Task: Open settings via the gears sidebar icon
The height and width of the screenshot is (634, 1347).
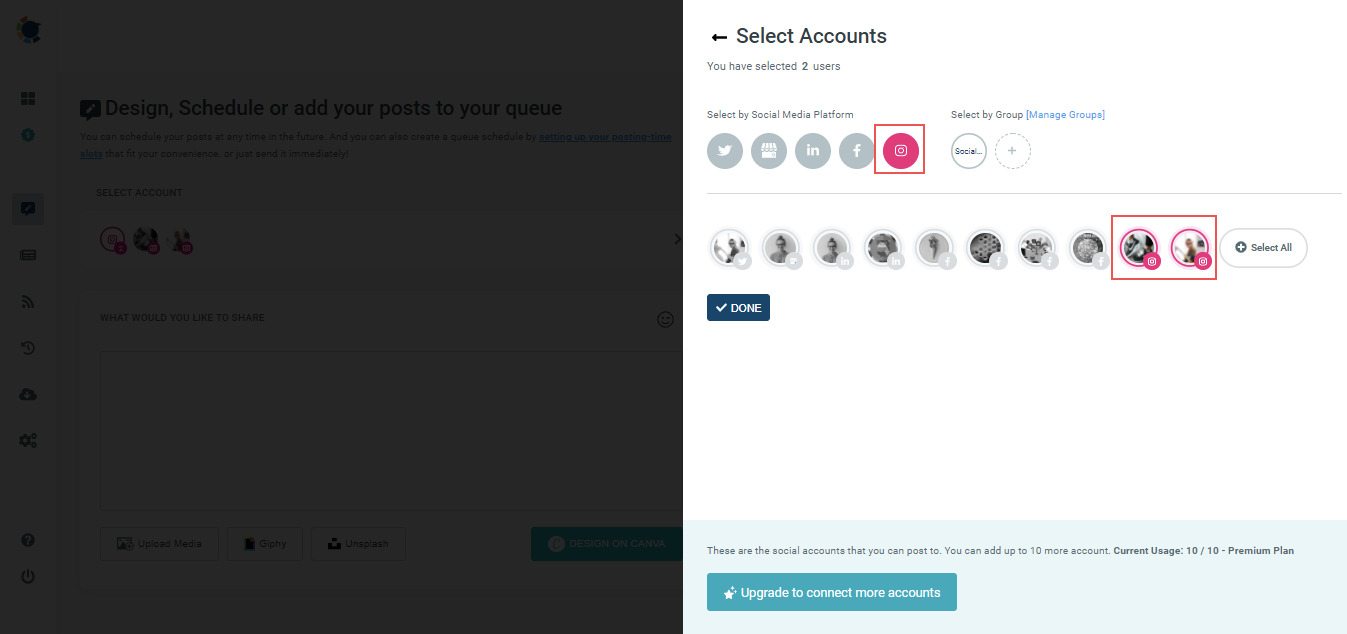Action: click(27, 440)
